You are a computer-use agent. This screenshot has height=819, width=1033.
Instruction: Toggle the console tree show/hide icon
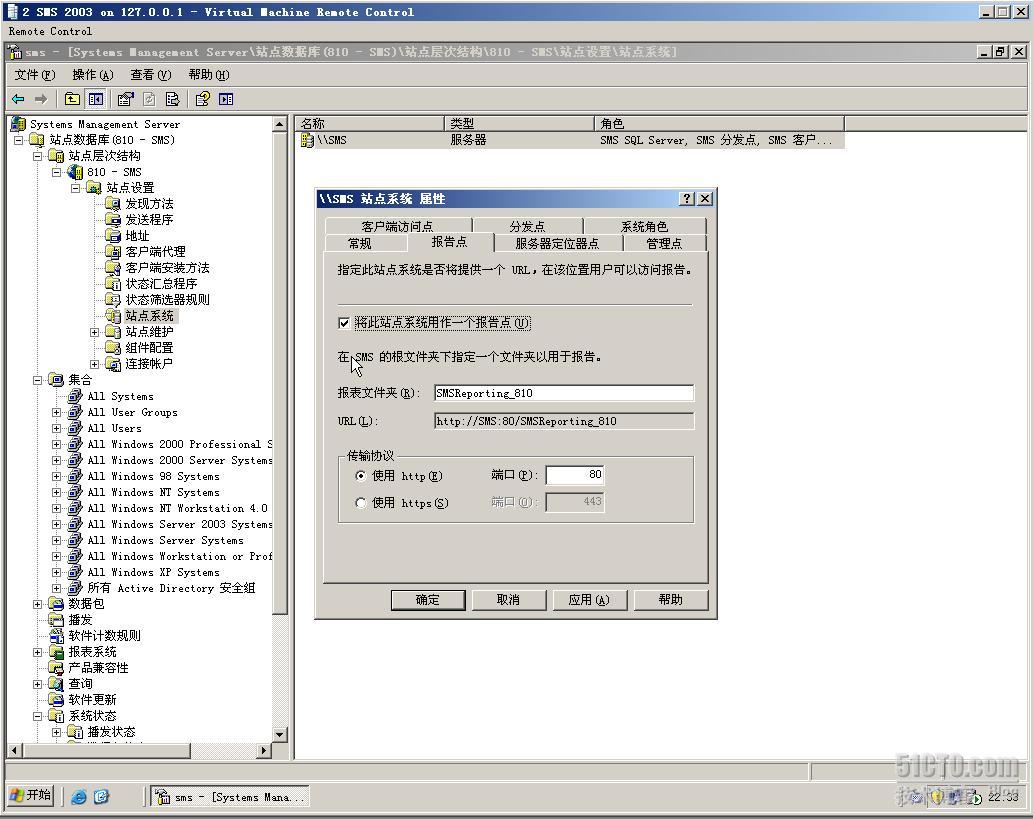[x=96, y=99]
